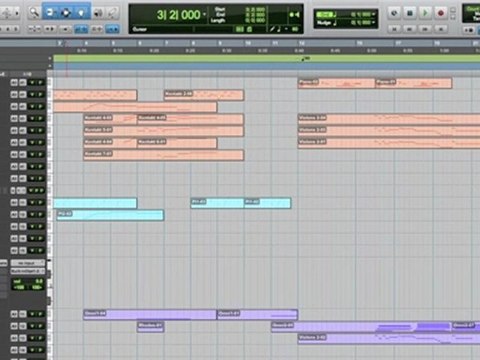Click the main counter showing 3|2|000
This screenshot has width=480, height=360.
point(179,15)
